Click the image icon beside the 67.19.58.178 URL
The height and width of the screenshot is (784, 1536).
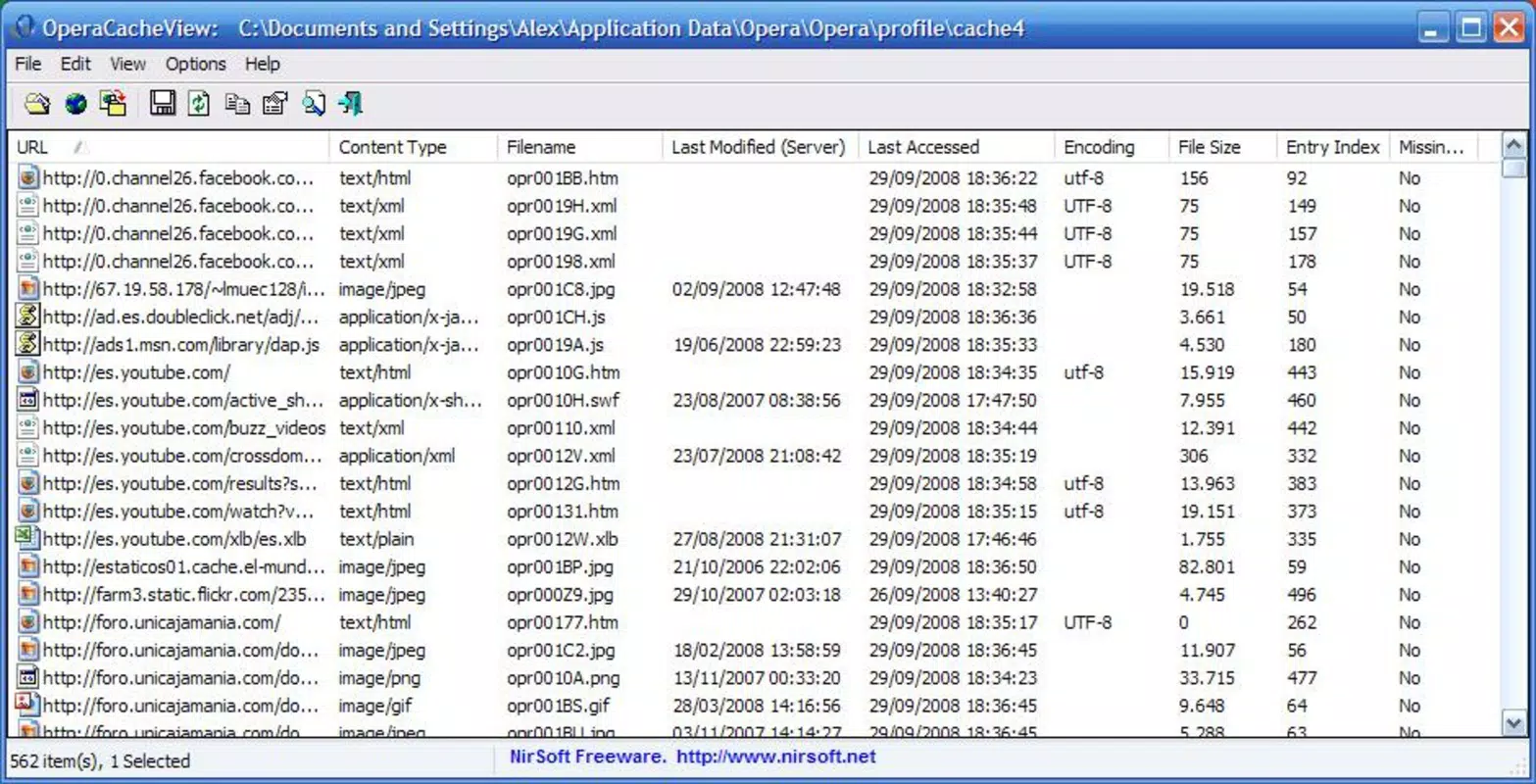[x=28, y=288]
